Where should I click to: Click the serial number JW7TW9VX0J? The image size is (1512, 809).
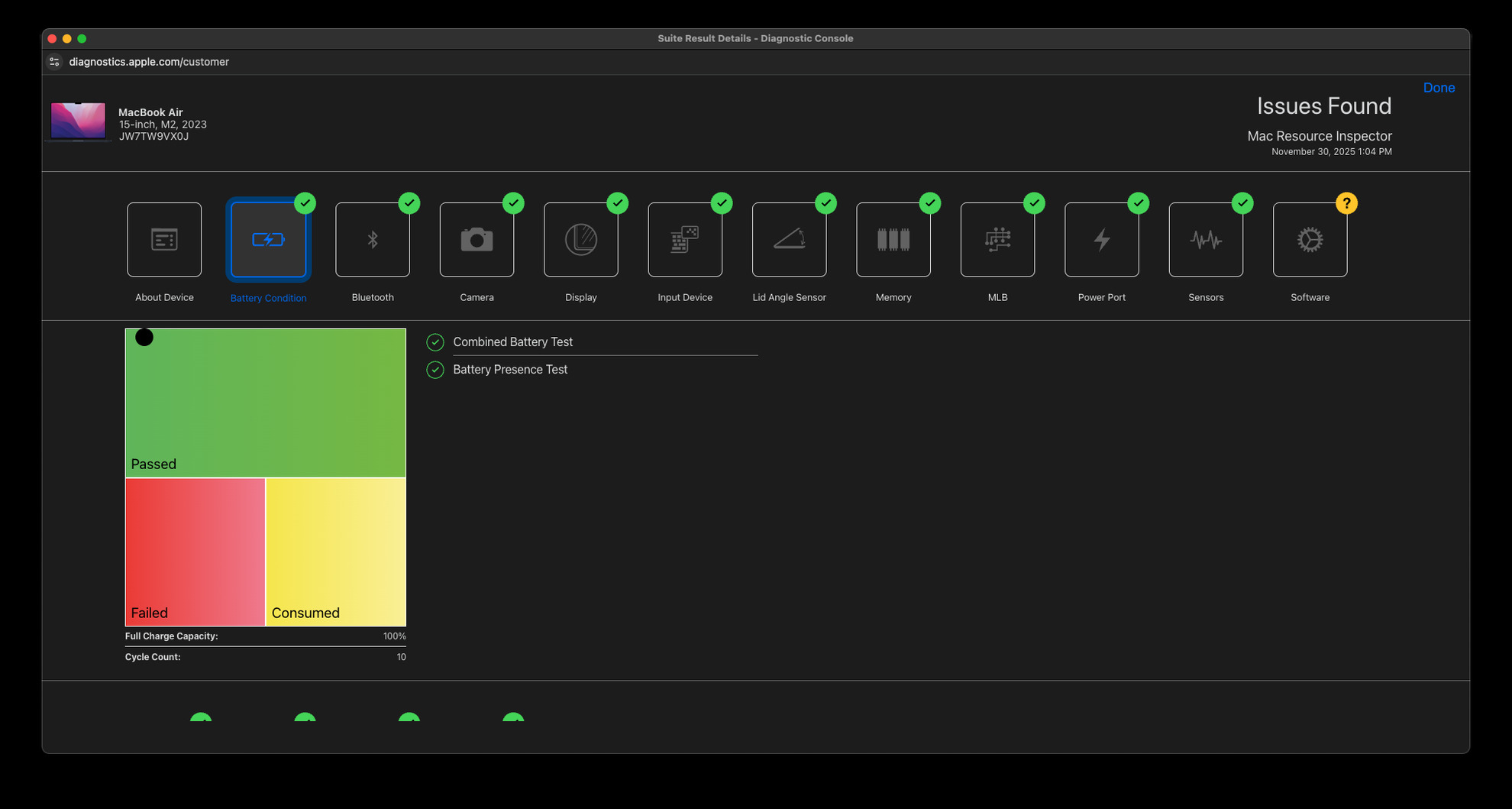pyautogui.click(x=153, y=137)
